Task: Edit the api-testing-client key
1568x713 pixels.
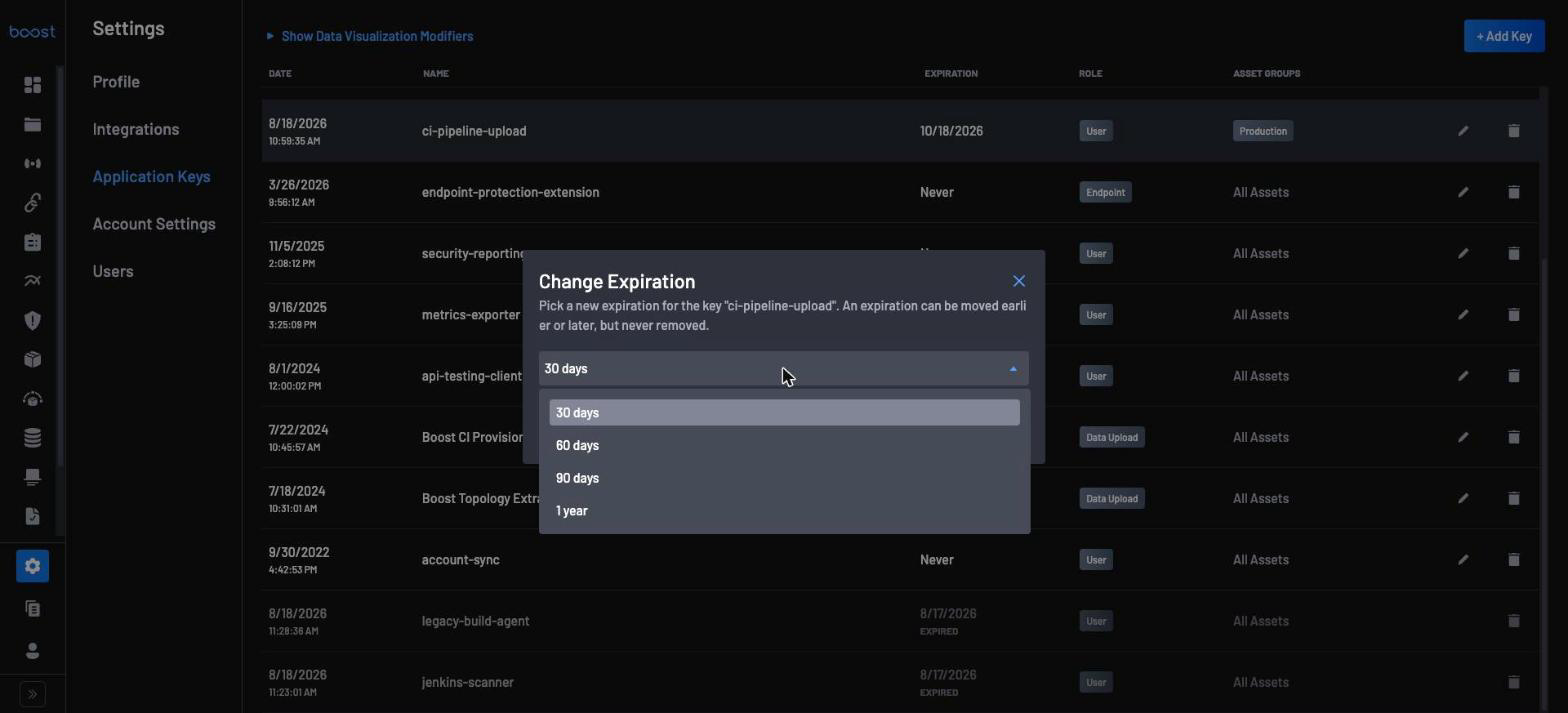Action: [1463, 376]
